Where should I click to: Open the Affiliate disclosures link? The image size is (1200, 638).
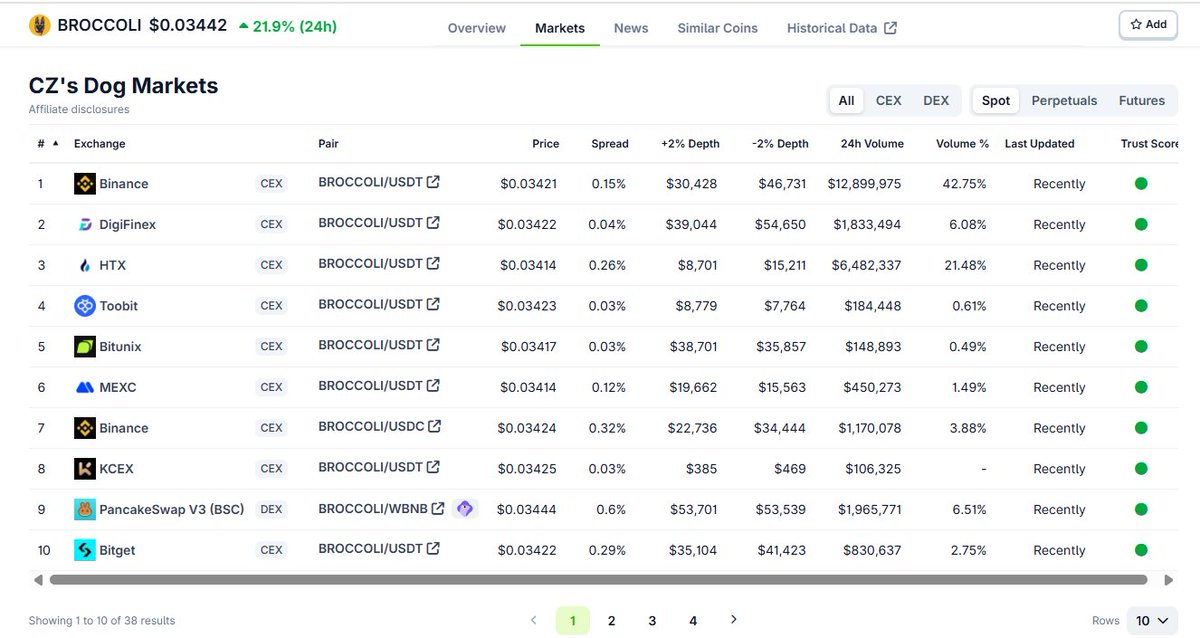pyautogui.click(x=79, y=109)
